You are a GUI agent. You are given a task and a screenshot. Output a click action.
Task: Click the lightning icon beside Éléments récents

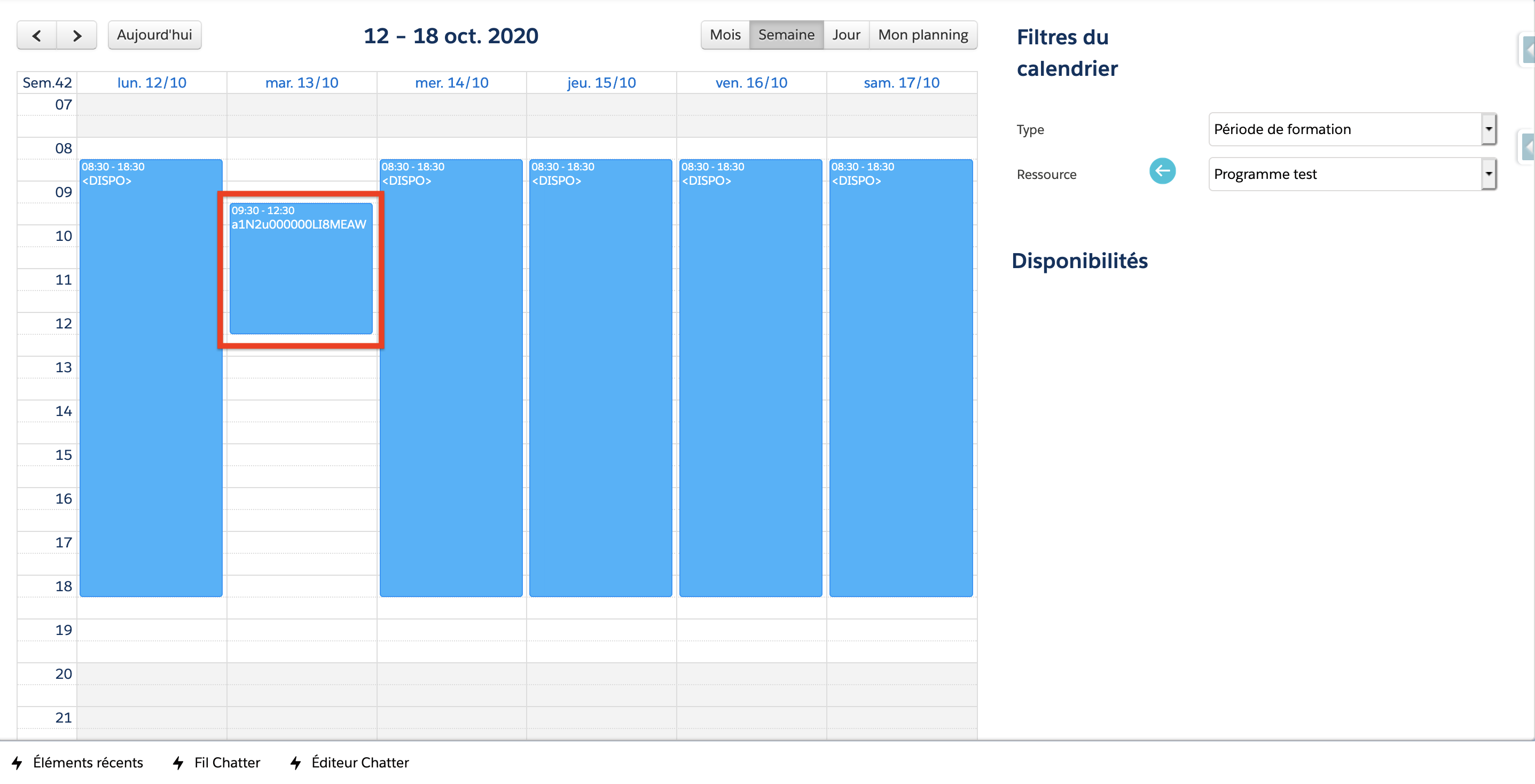[17, 763]
